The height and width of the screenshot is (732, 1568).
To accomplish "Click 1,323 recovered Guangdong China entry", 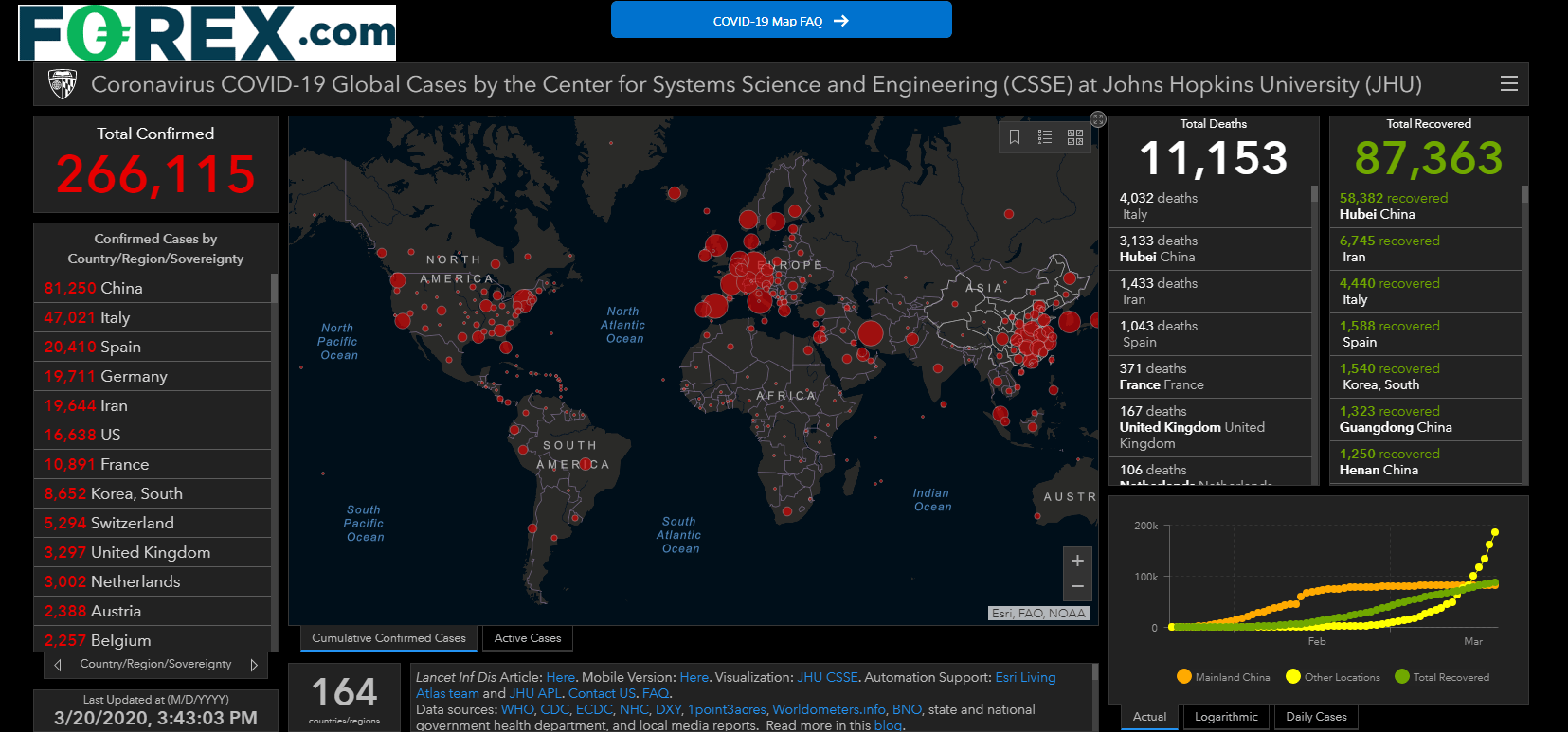I will point(1426,420).
